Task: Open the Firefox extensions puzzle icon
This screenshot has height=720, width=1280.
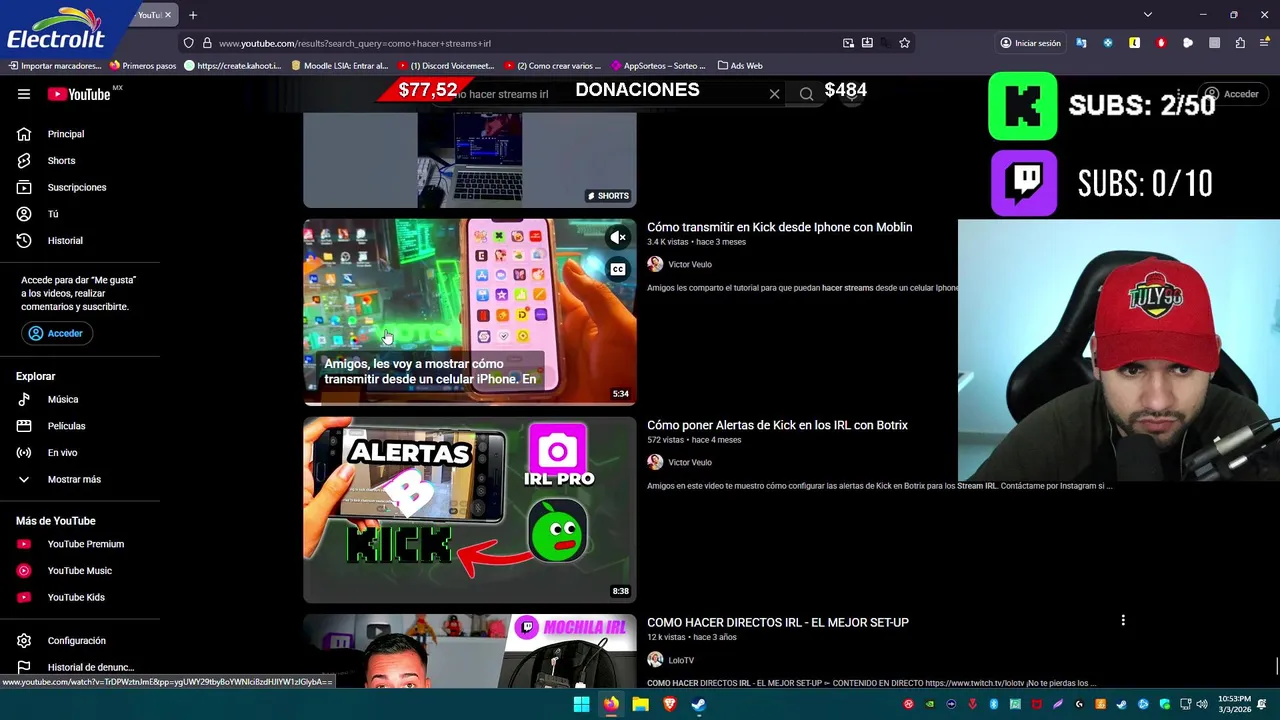Action: [1240, 43]
